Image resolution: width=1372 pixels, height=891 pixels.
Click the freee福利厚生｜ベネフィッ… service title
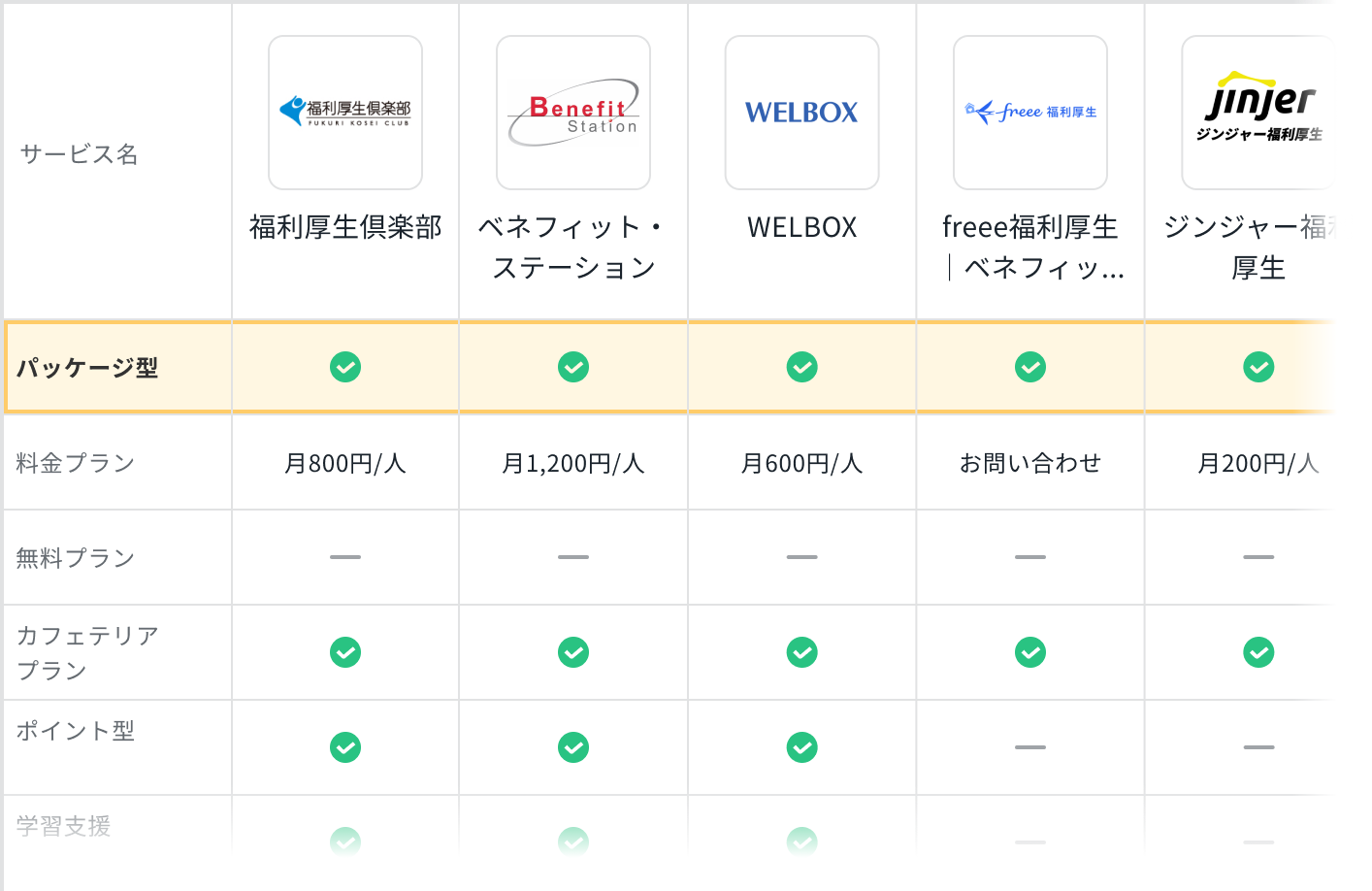[1030, 247]
